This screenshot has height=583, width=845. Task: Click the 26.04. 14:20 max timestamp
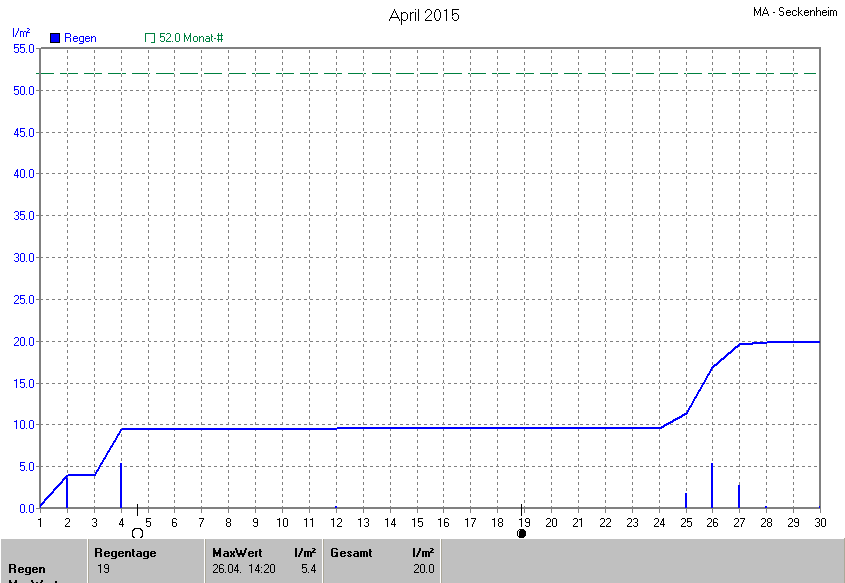tap(244, 569)
